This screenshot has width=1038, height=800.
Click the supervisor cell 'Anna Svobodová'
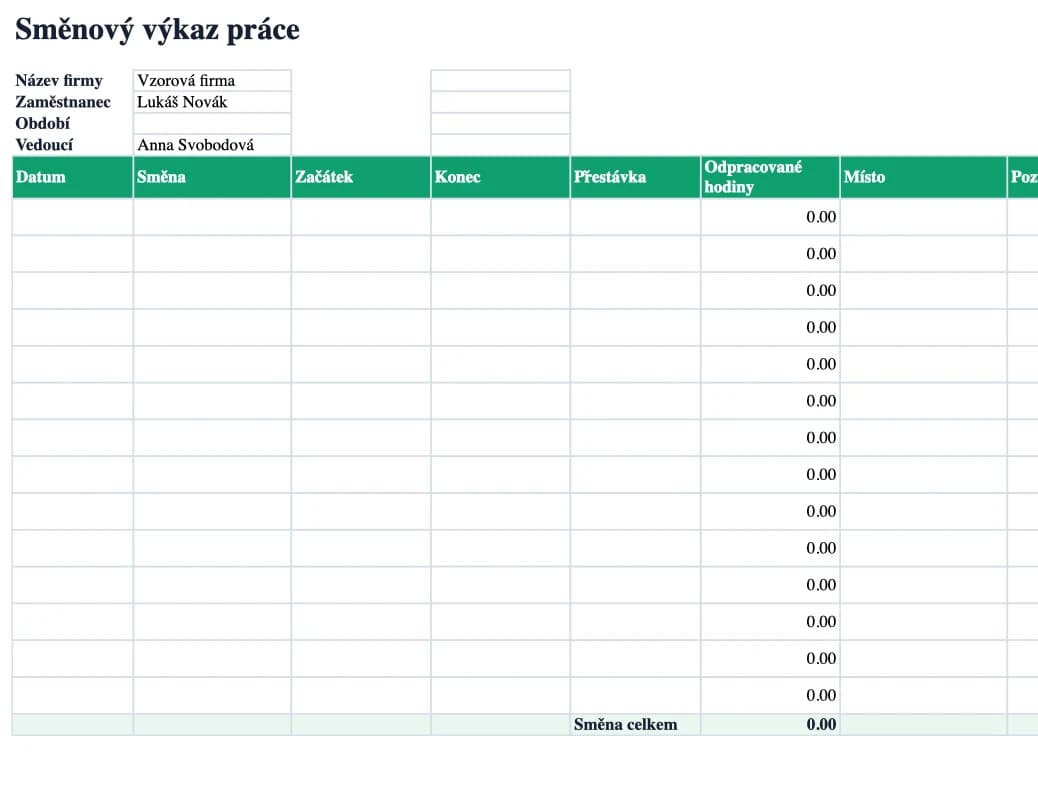click(x=212, y=145)
